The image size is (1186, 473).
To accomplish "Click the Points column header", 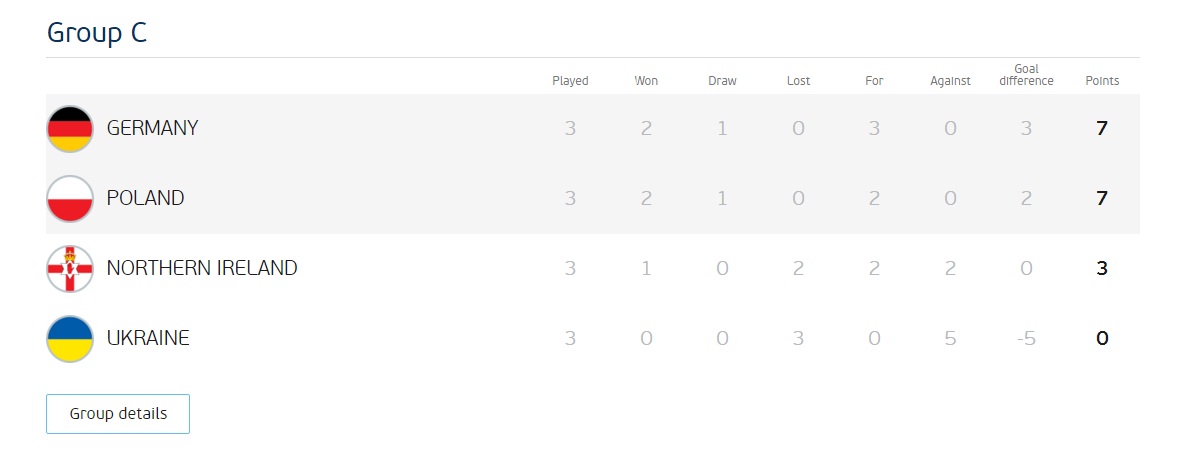I will point(1102,81).
